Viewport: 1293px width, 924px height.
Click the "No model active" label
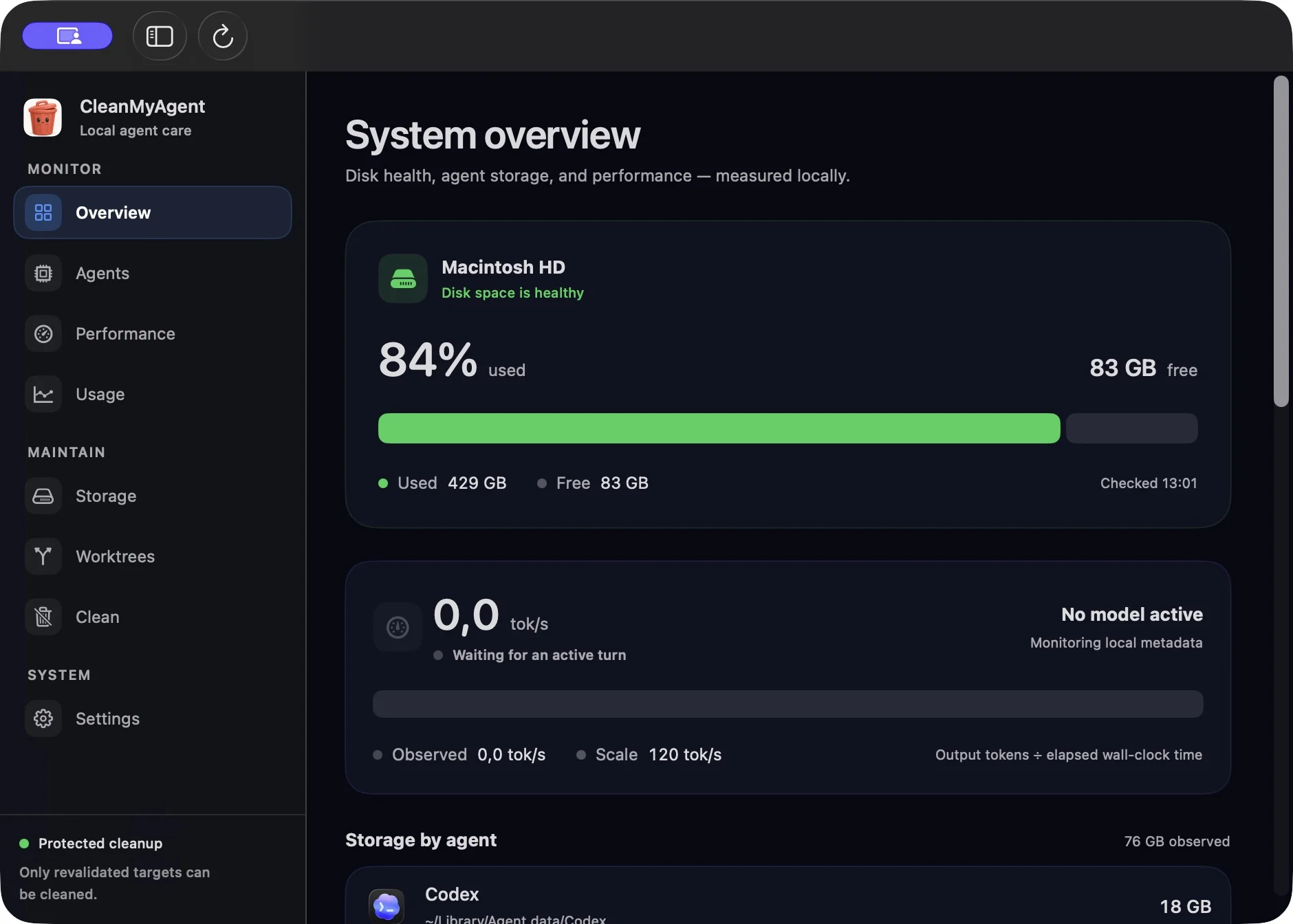(x=1132, y=614)
